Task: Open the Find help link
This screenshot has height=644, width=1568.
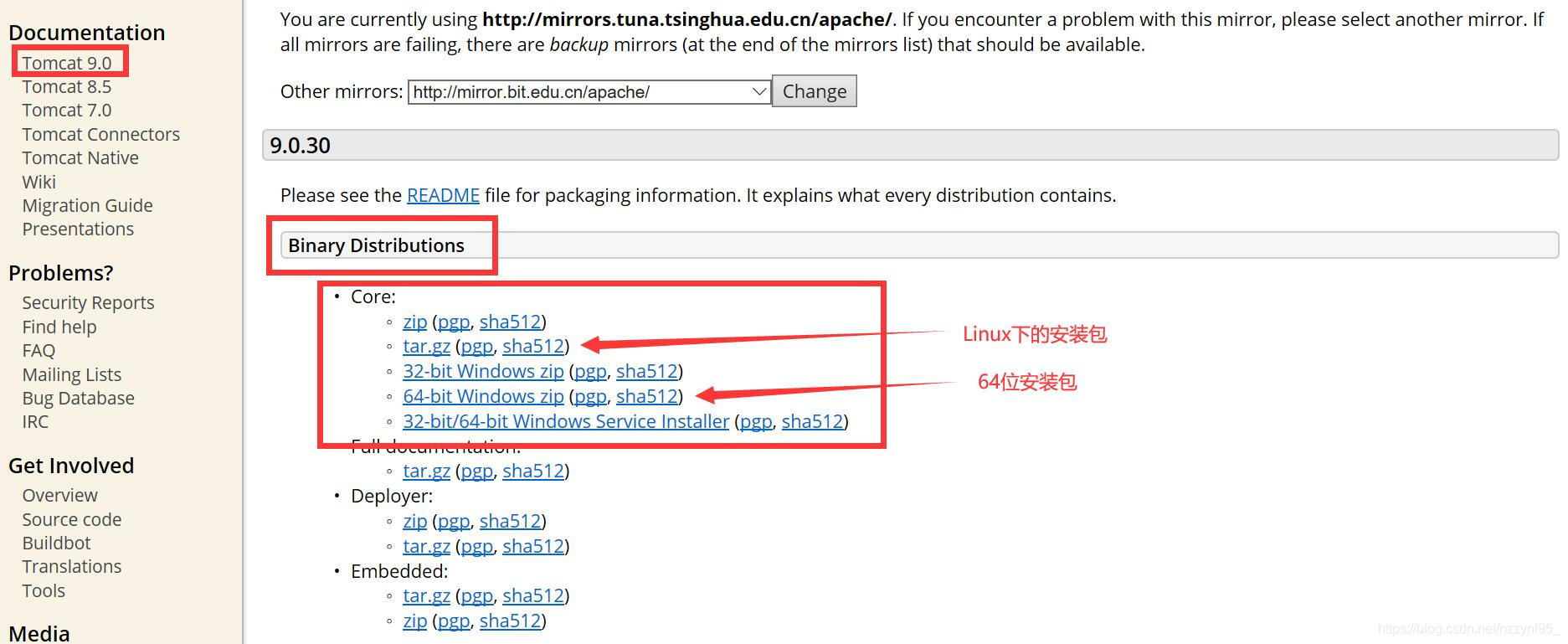Action: [59, 327]
